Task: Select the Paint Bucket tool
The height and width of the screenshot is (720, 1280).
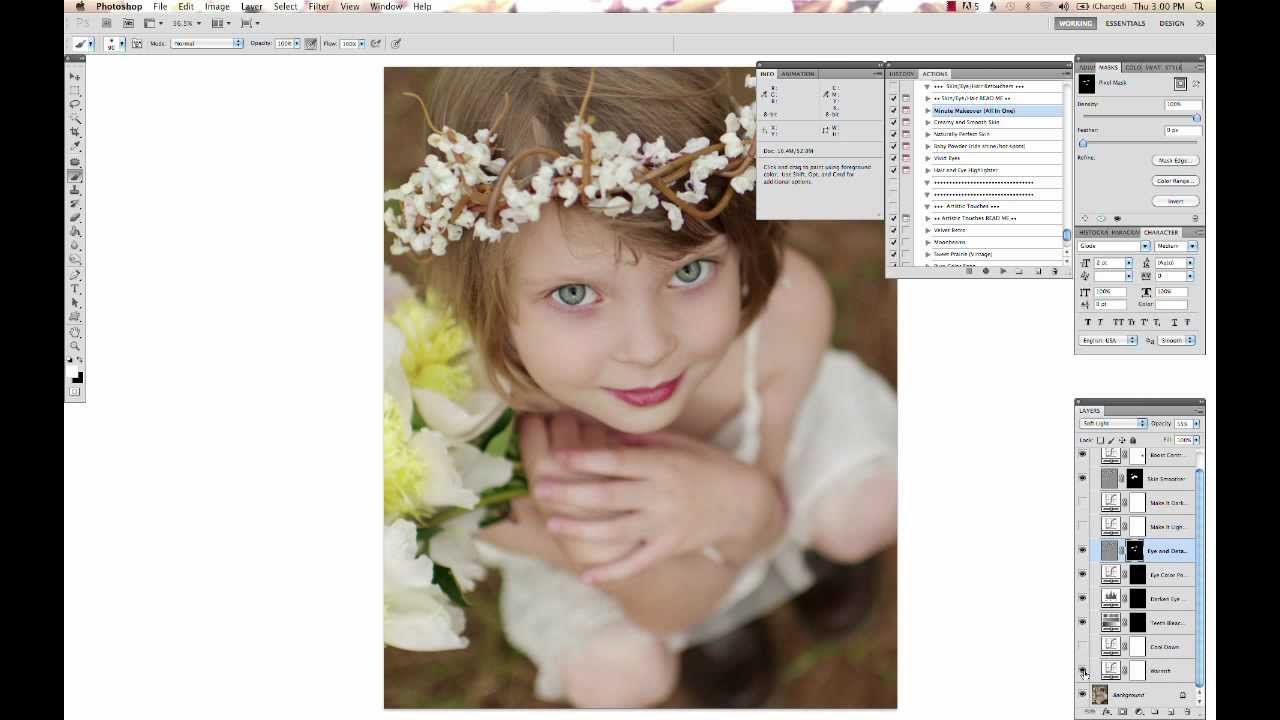Action: pyautogui.click(x=75, y=231)
